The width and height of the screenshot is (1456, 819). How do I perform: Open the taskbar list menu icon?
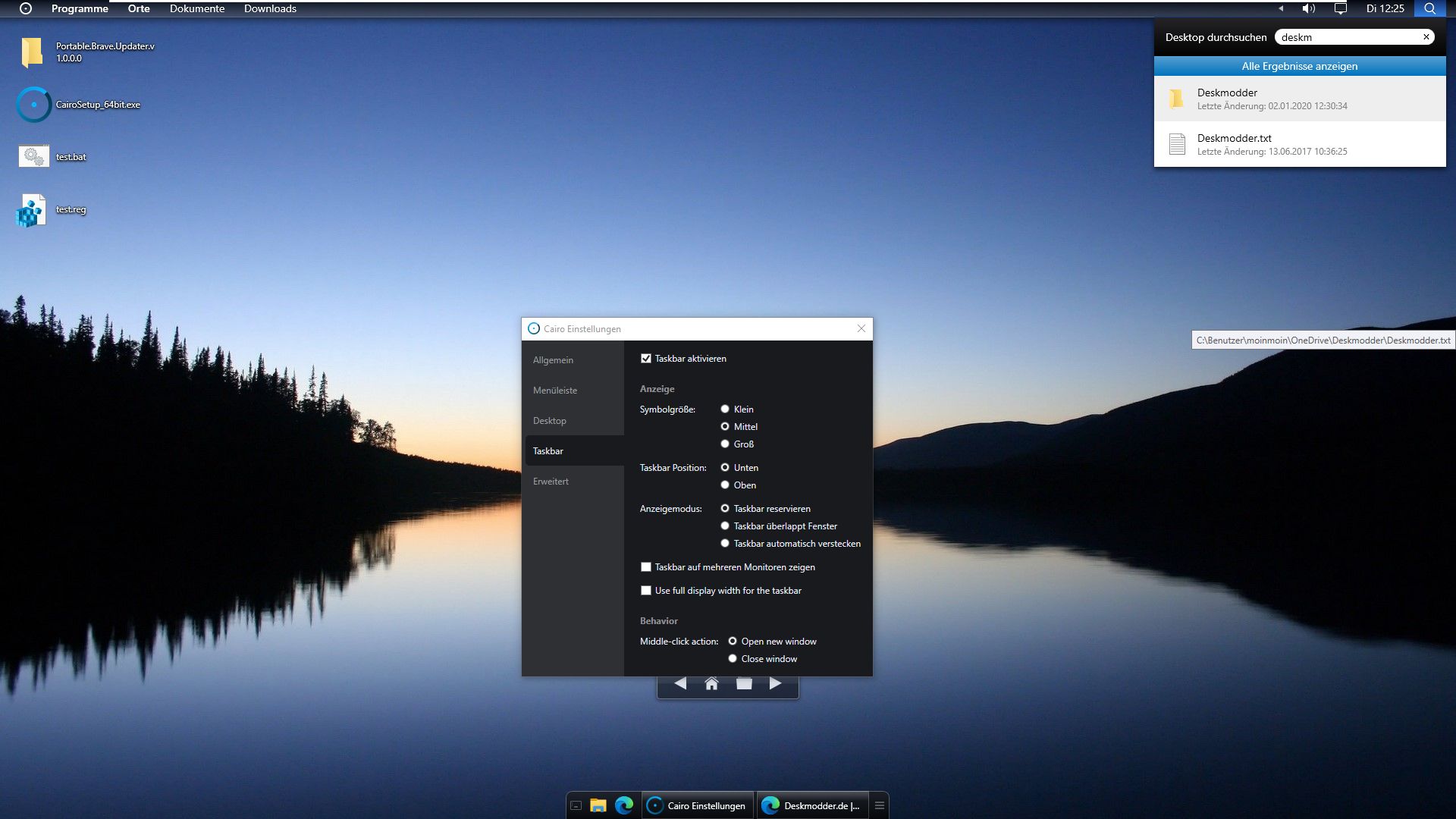tap(880, 805)
